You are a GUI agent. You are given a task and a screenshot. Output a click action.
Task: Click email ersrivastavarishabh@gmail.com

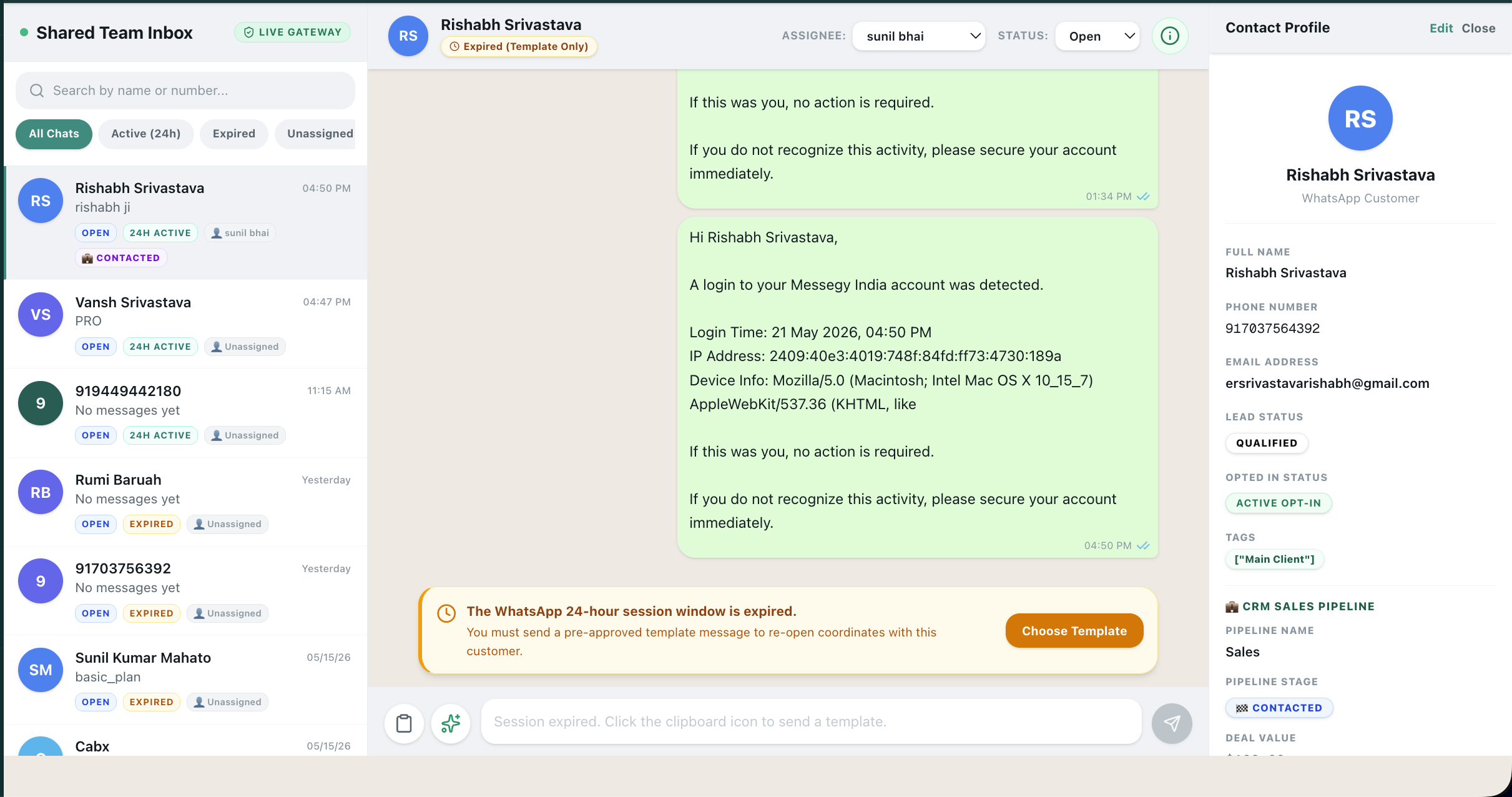point(1327,383)
